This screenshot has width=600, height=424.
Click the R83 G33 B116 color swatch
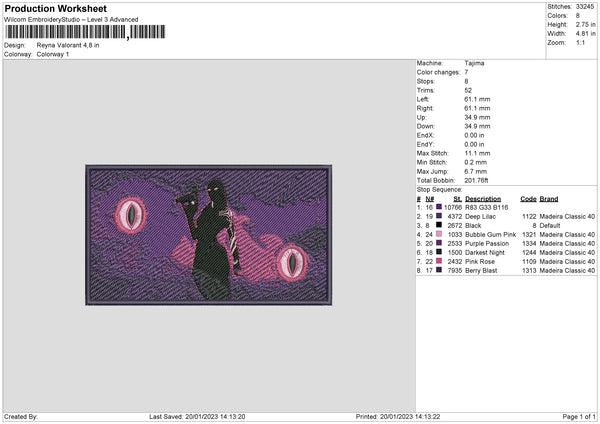tap(439, 207)
